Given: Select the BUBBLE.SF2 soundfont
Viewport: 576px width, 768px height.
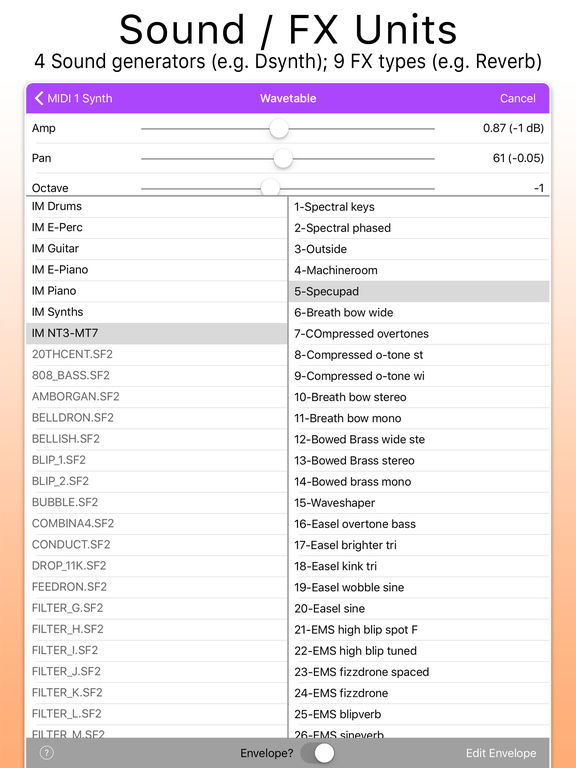Looking at the screenshot, I should [156, 502].
